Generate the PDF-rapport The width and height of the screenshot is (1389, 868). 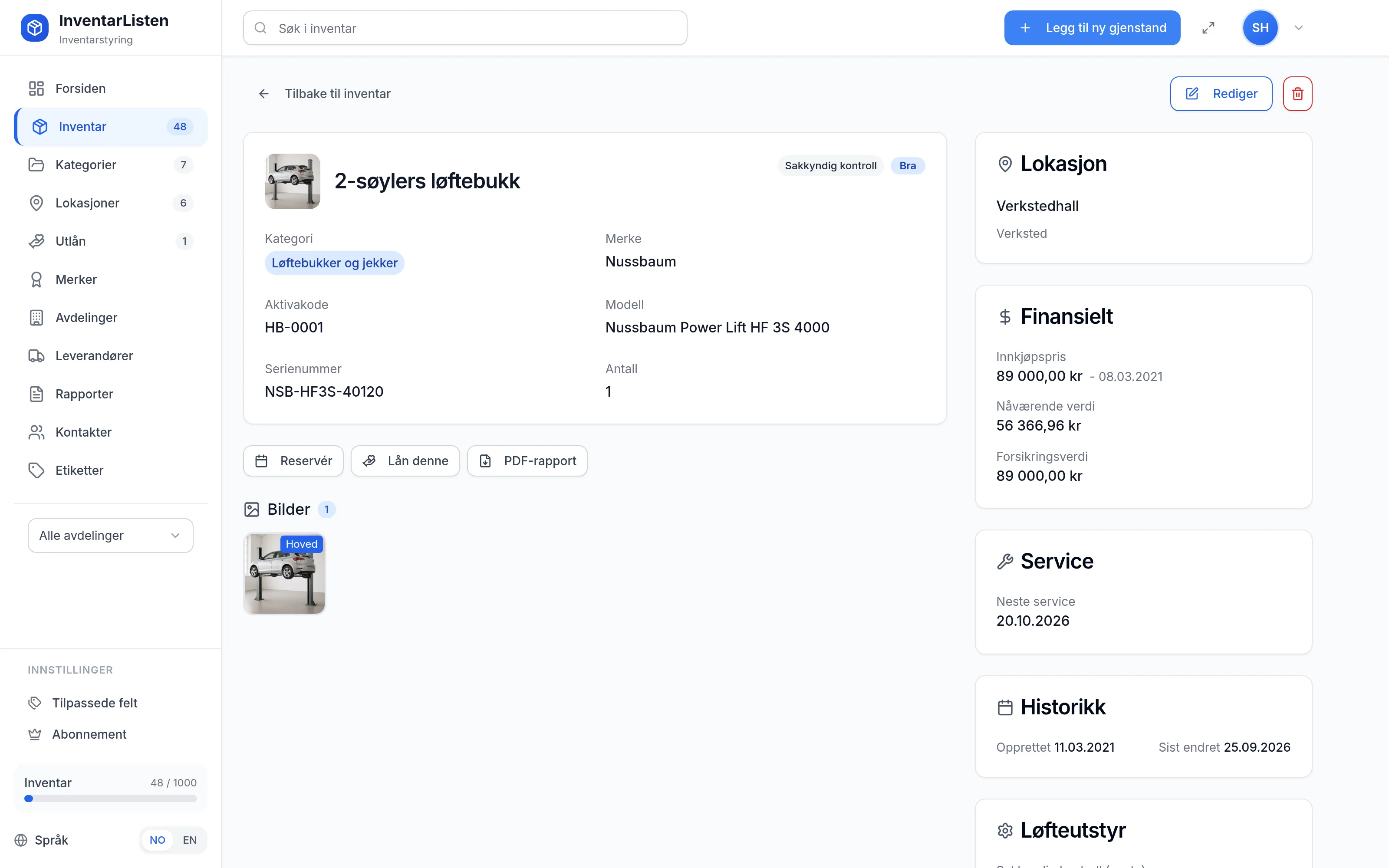pos(527,460)
